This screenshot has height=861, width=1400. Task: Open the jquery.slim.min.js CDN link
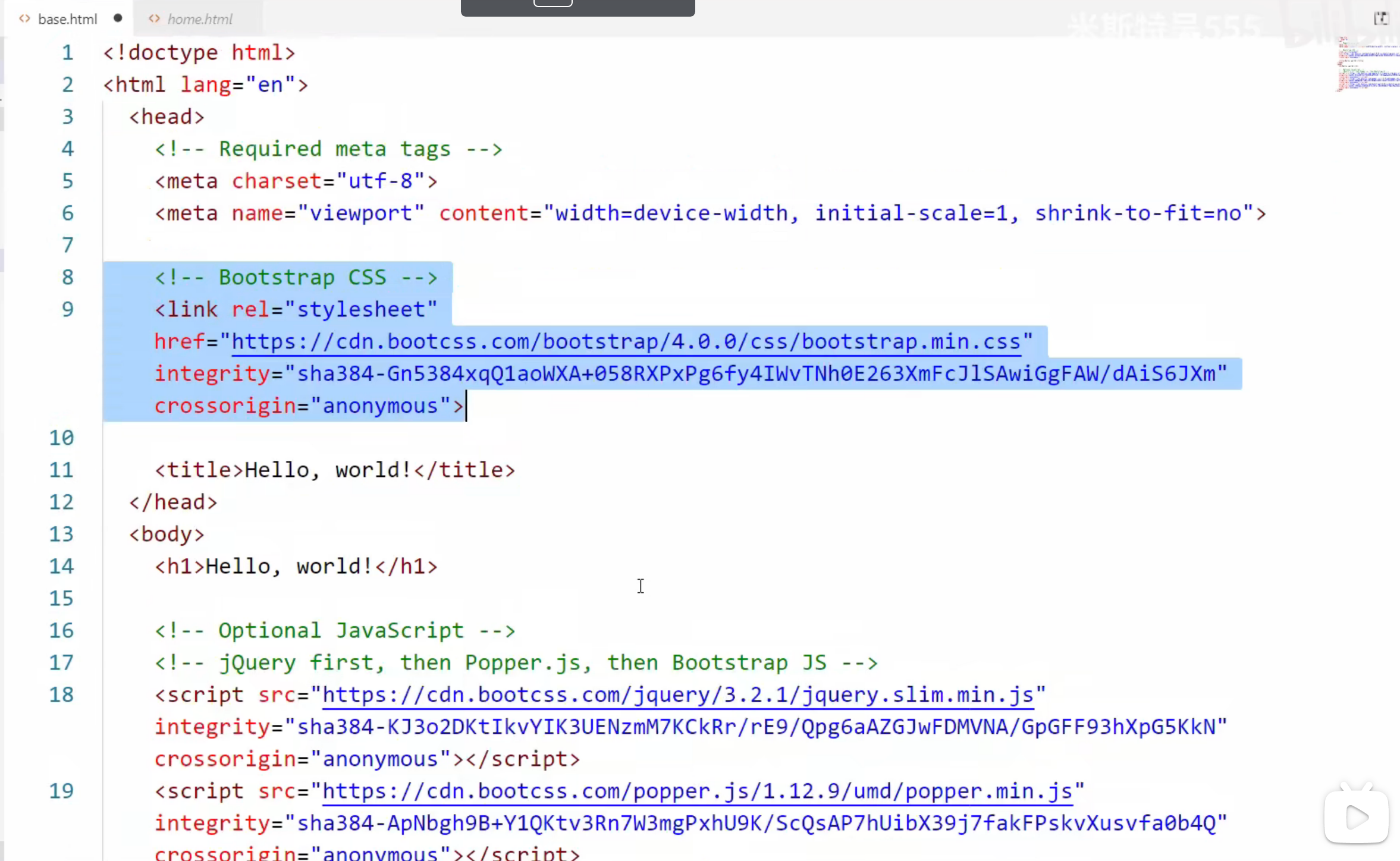click(x=677, y=695)
